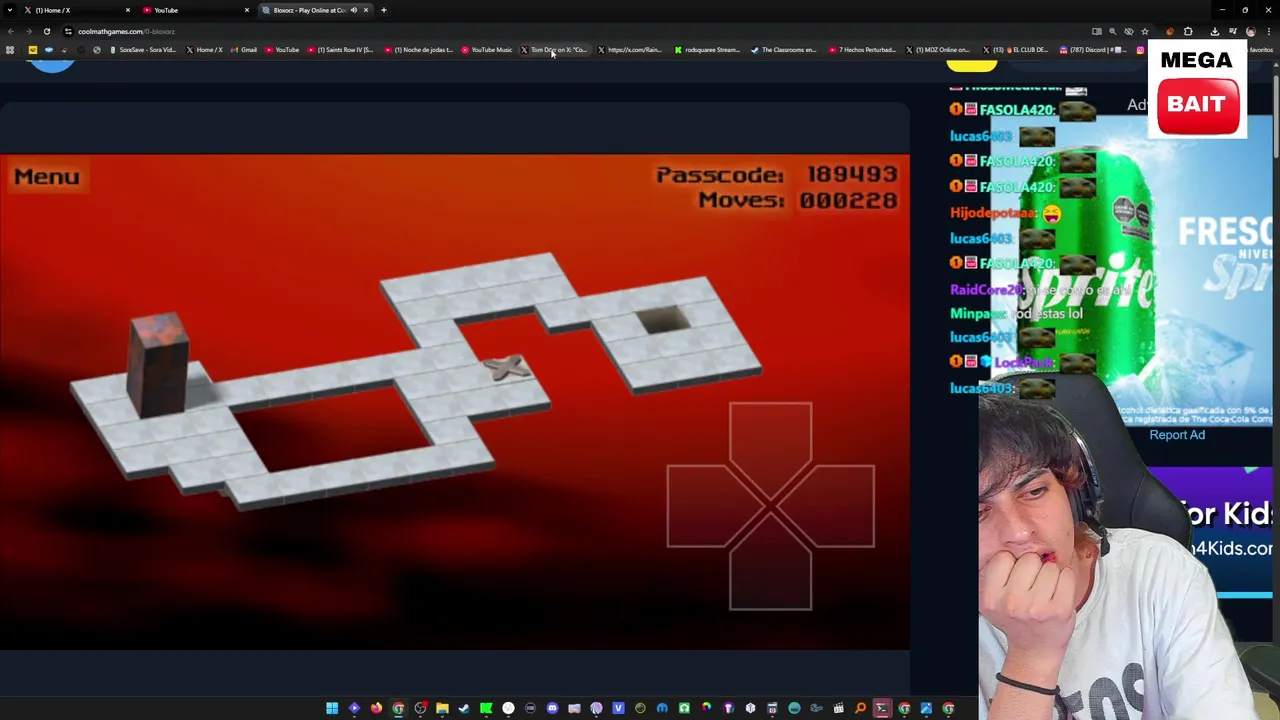Open the browser three-dot menu
The height and width of the screenshot is (720, 1280).
coord(1269,31)
